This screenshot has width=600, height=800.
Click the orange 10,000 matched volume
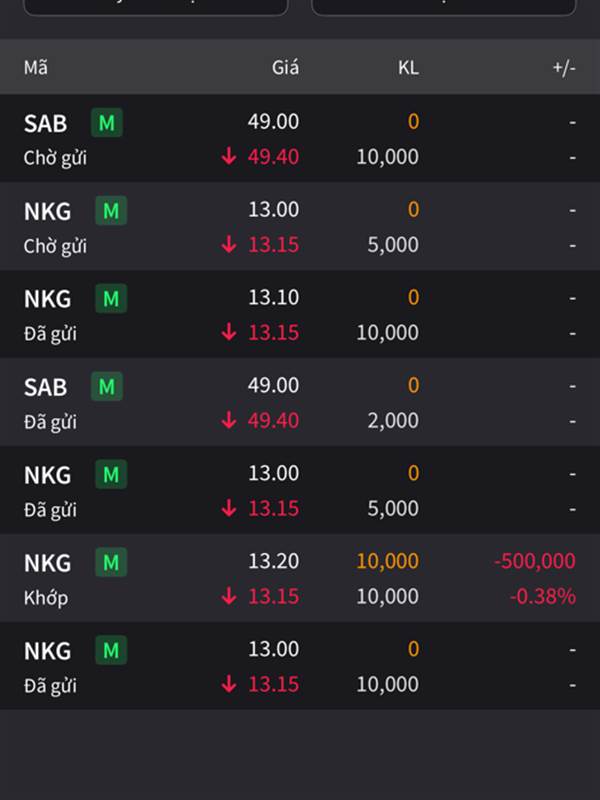pos(388,561)
